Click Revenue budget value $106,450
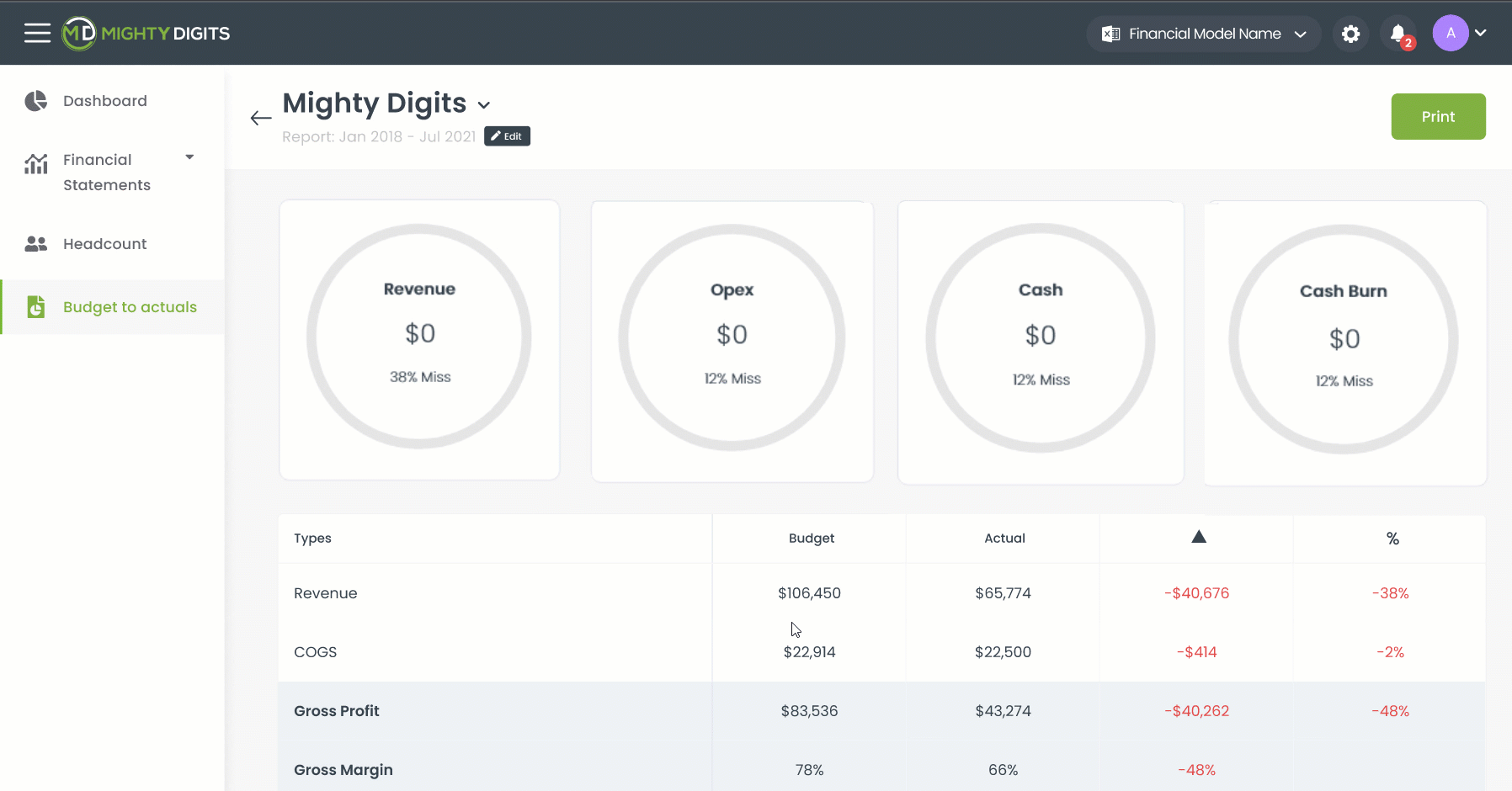The height and width of the screenshot is (791, 1512). coord(809,593)
